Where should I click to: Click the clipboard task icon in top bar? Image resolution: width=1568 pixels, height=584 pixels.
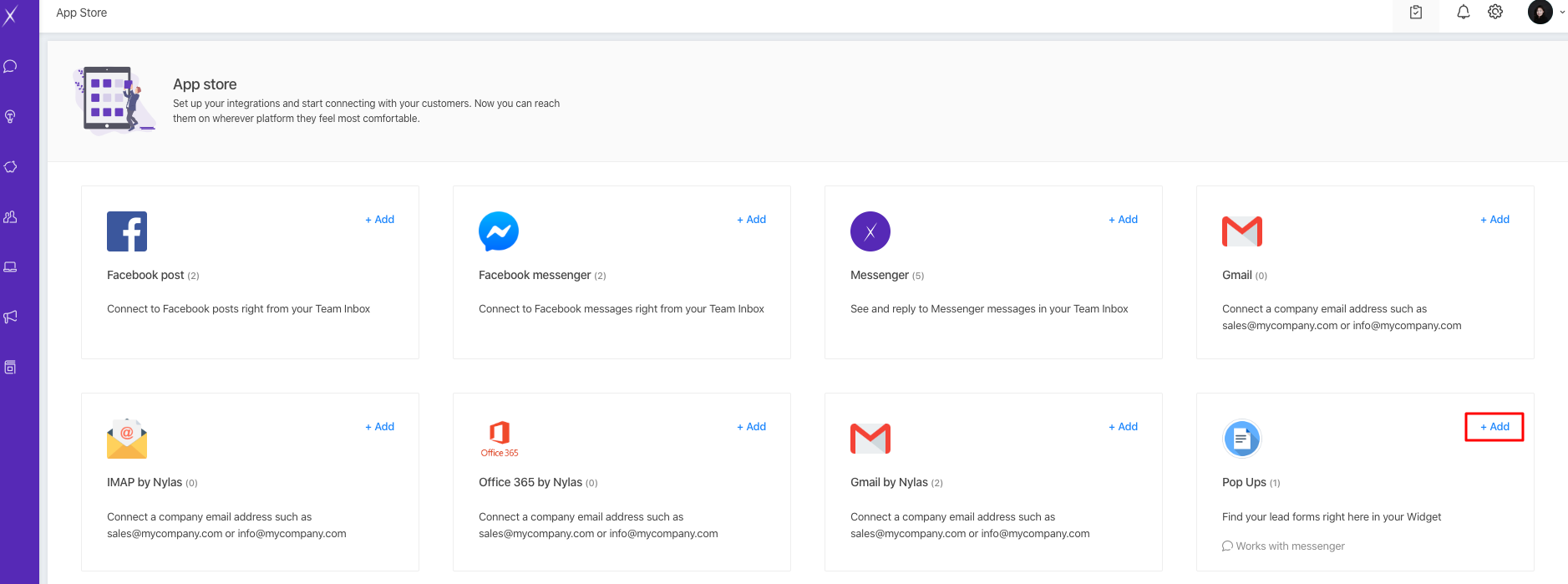[x=1416, y=13]
